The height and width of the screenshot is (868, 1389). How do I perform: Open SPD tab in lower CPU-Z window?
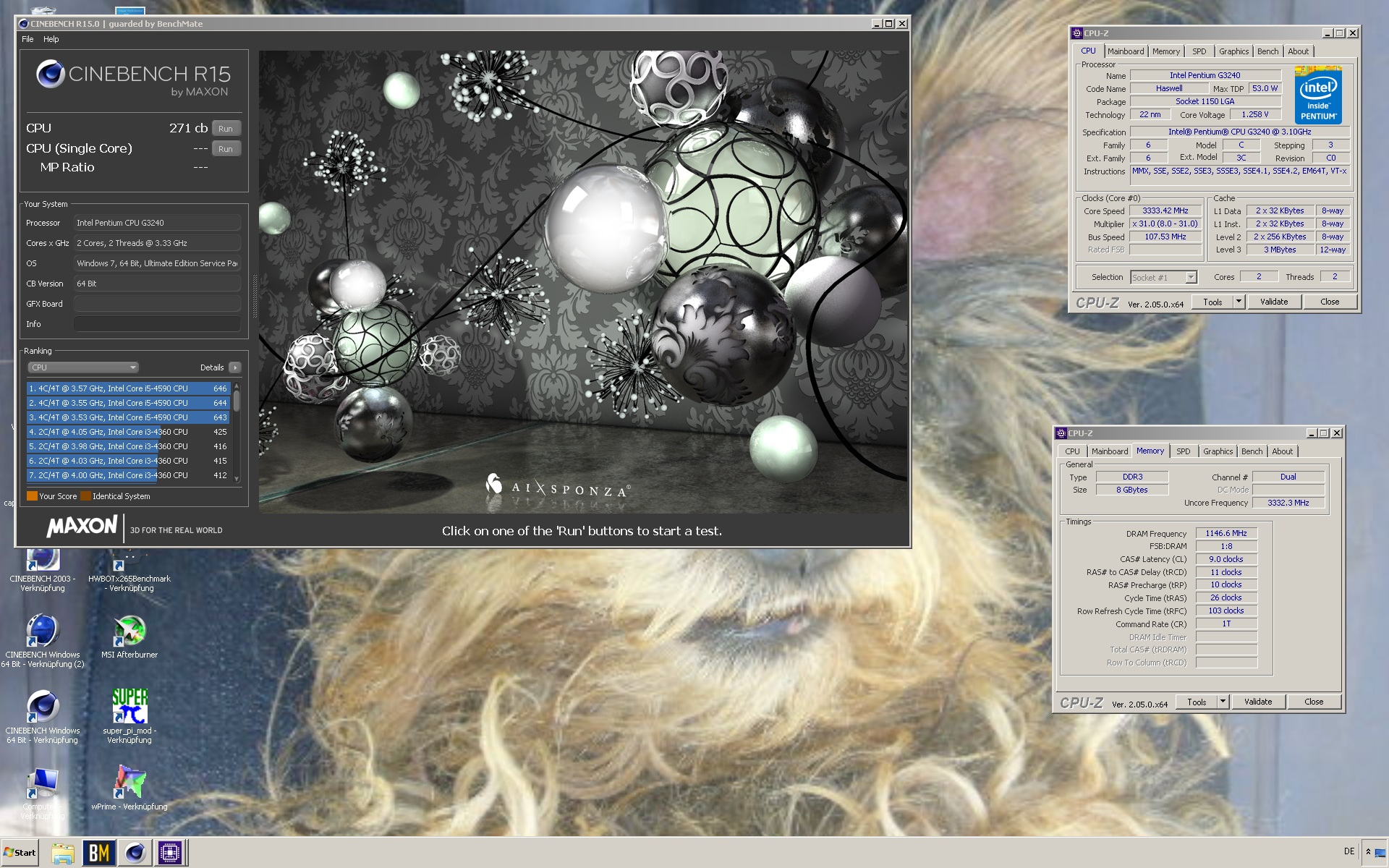[1183, 451]
